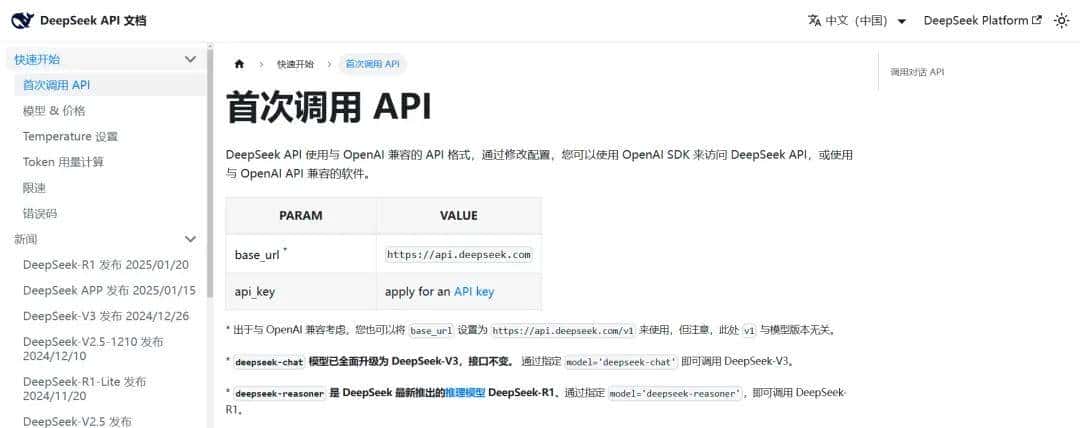Click the home icon in the breadcrumb
1080x428 pixels.
coord(239,64)
